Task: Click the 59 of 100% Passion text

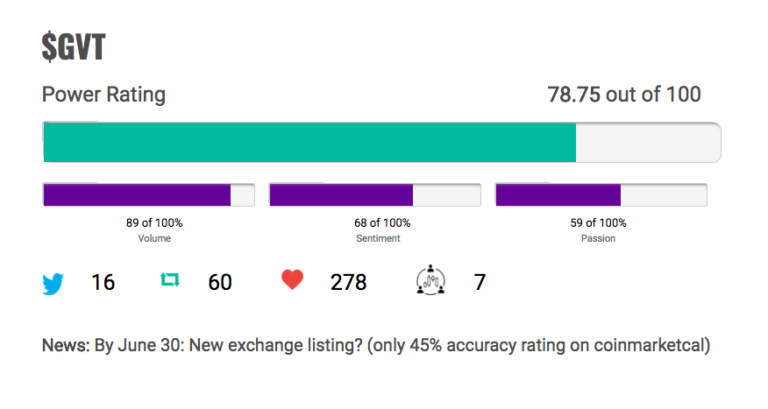Action: pos(598,230)
